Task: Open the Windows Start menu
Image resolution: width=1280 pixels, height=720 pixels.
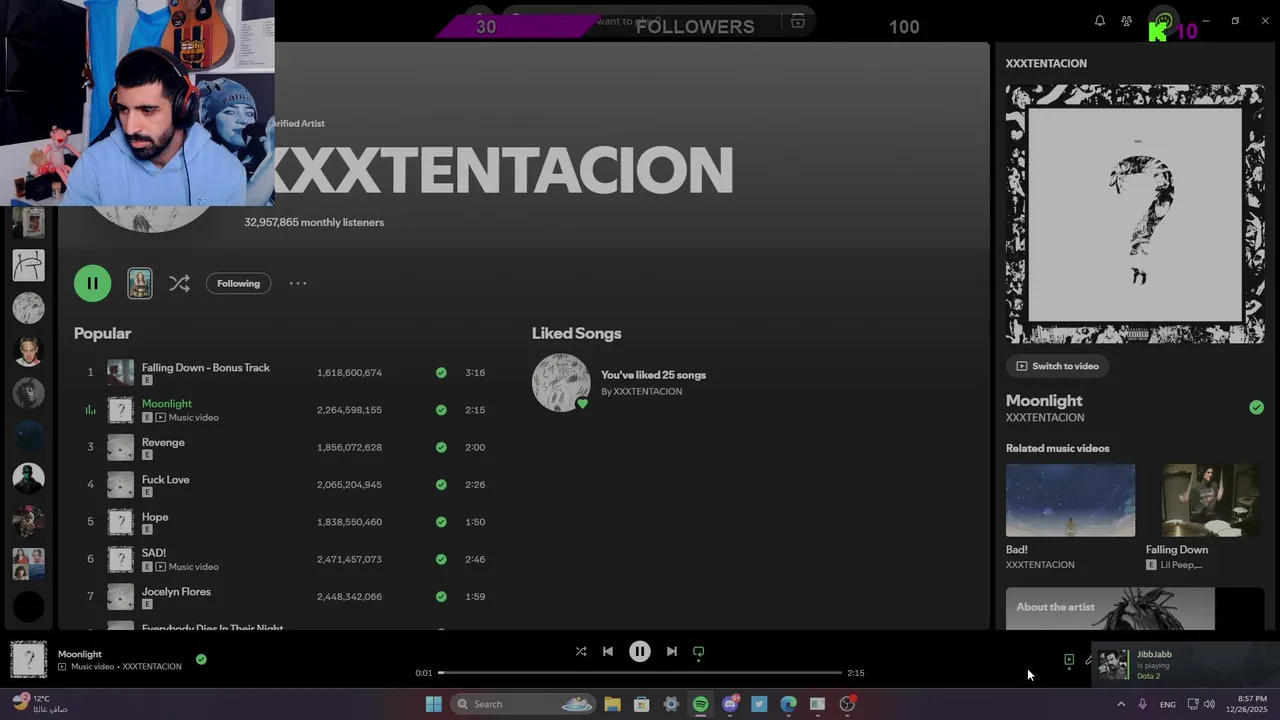Action: click(434, 704)
